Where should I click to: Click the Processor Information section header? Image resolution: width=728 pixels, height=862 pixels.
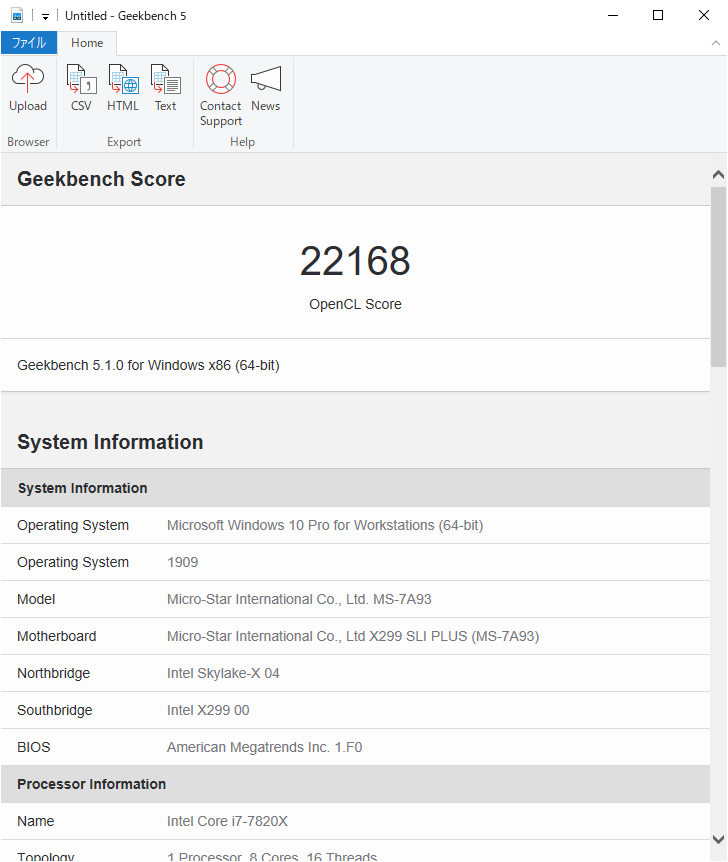(x=355, y=784)
